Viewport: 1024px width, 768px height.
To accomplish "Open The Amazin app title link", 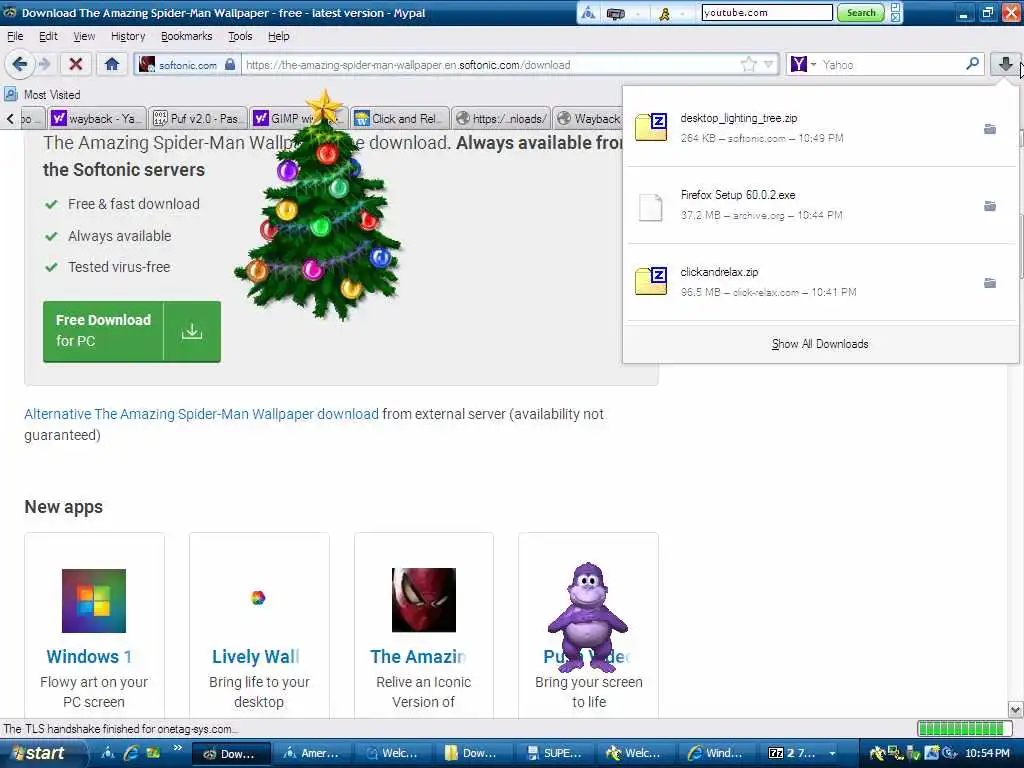I will tap(418, 656).
